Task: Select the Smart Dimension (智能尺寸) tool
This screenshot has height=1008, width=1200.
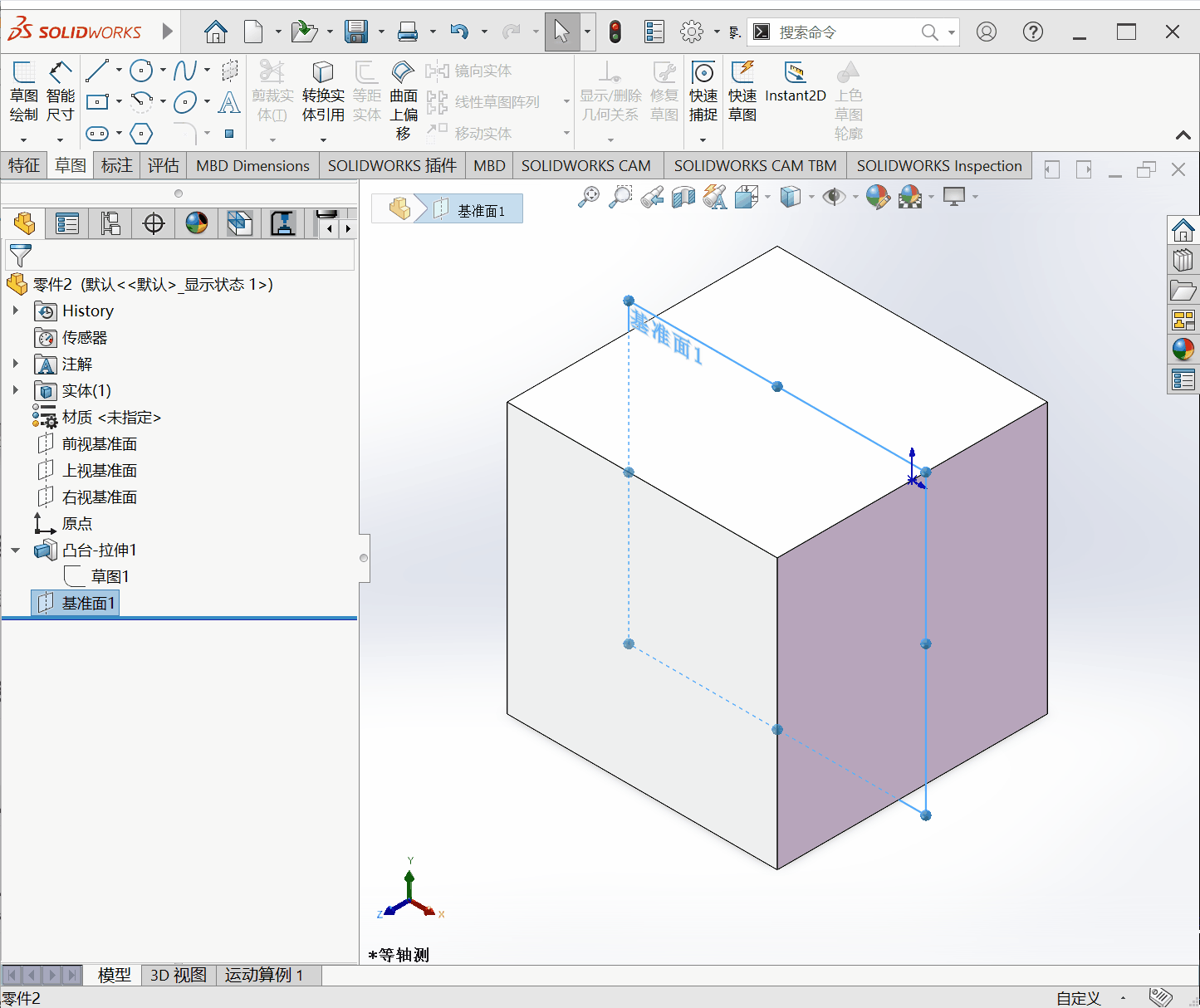Action: pos(60,93)
